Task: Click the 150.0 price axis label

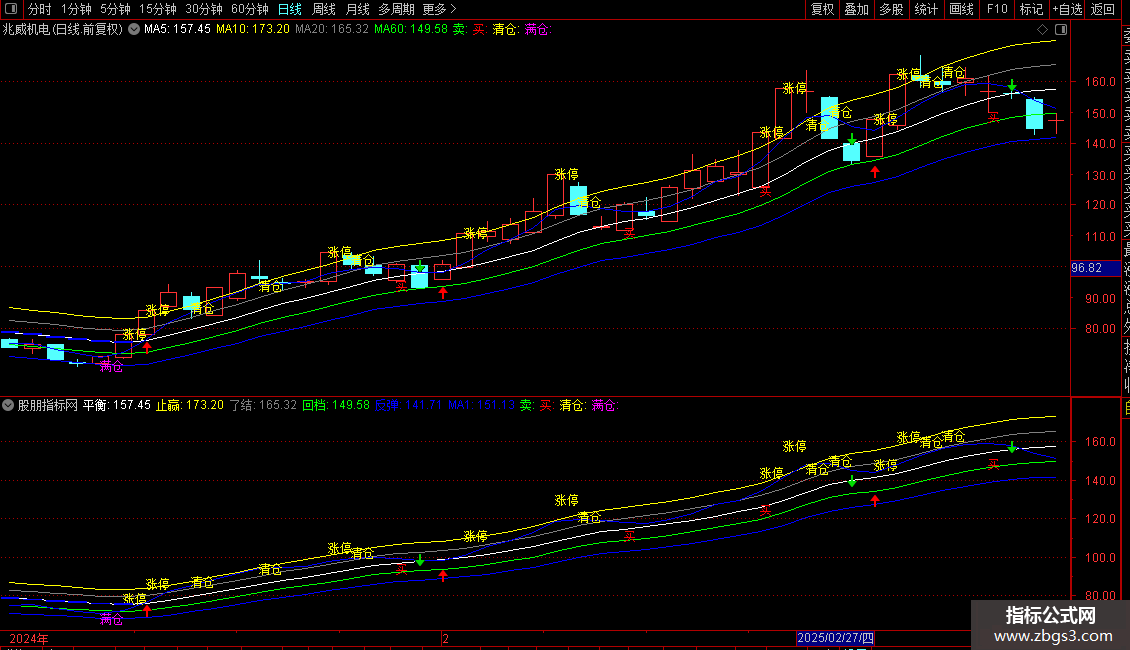Action: tap(1100, 113)
